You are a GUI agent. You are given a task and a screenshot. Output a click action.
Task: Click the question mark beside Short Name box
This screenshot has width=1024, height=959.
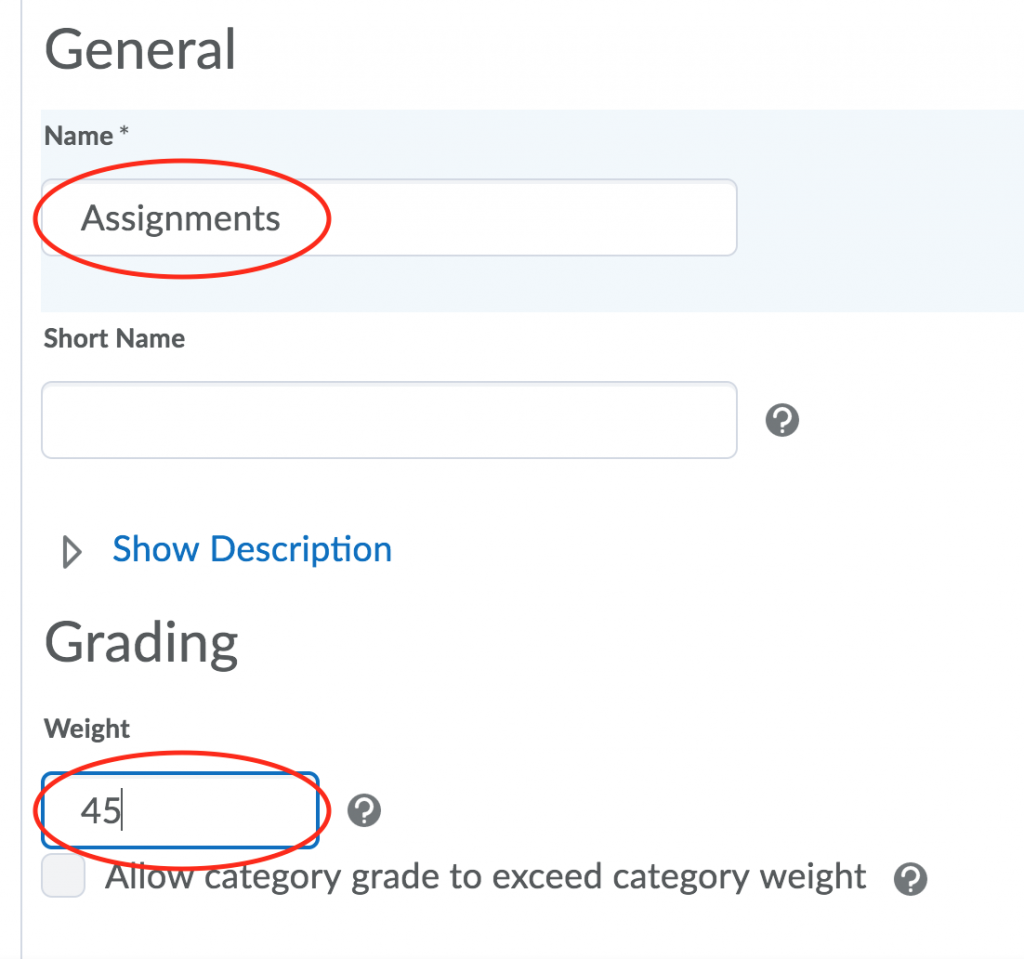[x=782, y=420]
